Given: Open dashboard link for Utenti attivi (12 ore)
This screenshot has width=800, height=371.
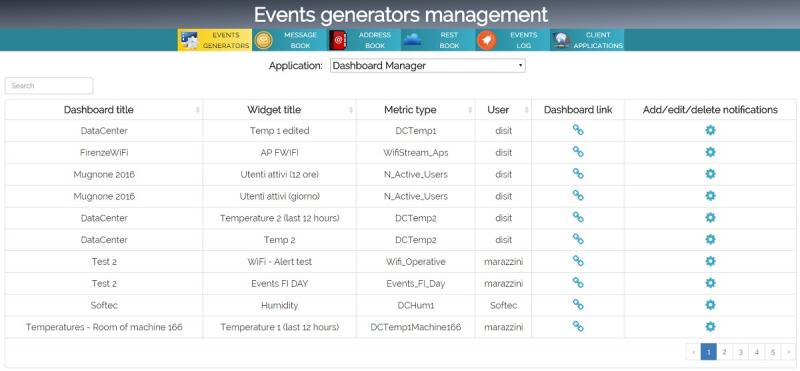Looking at the screenshot, I should click(x=578, y=174).
